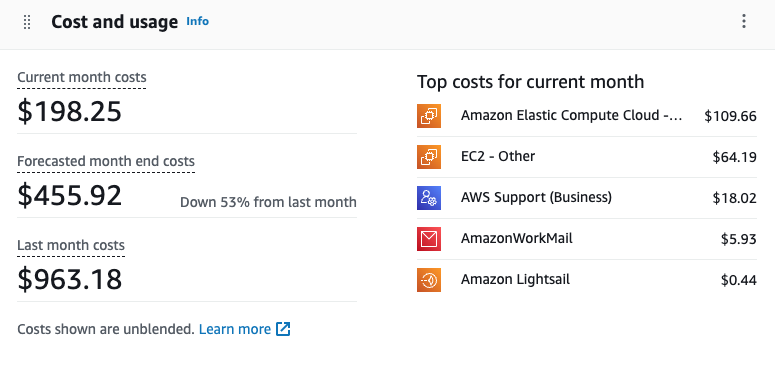This screenshot has width=775, height=382.
Task: Click the Amazon Lightsail service icon
Action: 429,280
